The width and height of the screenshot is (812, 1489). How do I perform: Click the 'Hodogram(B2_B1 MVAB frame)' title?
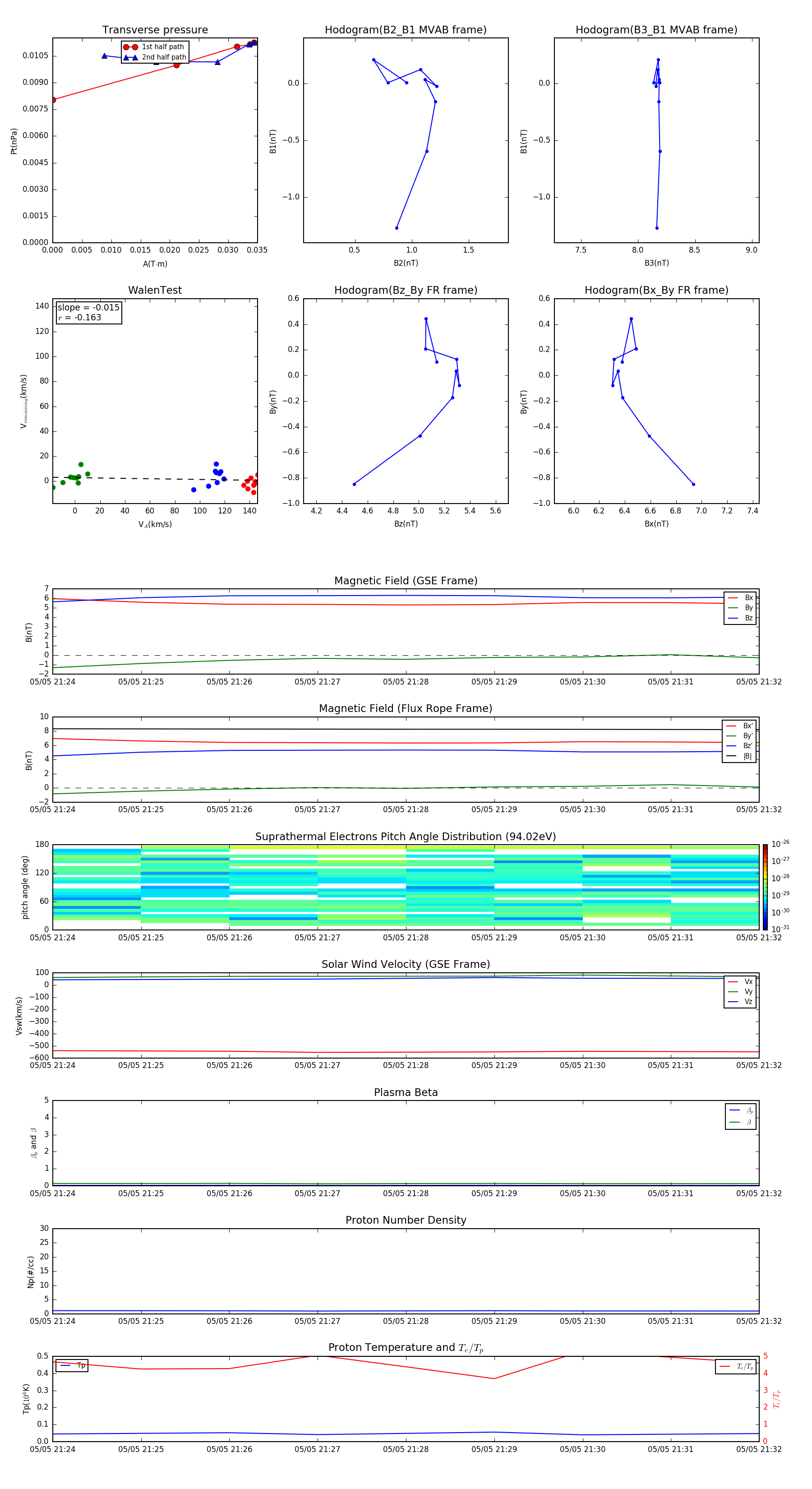(406, 30)
